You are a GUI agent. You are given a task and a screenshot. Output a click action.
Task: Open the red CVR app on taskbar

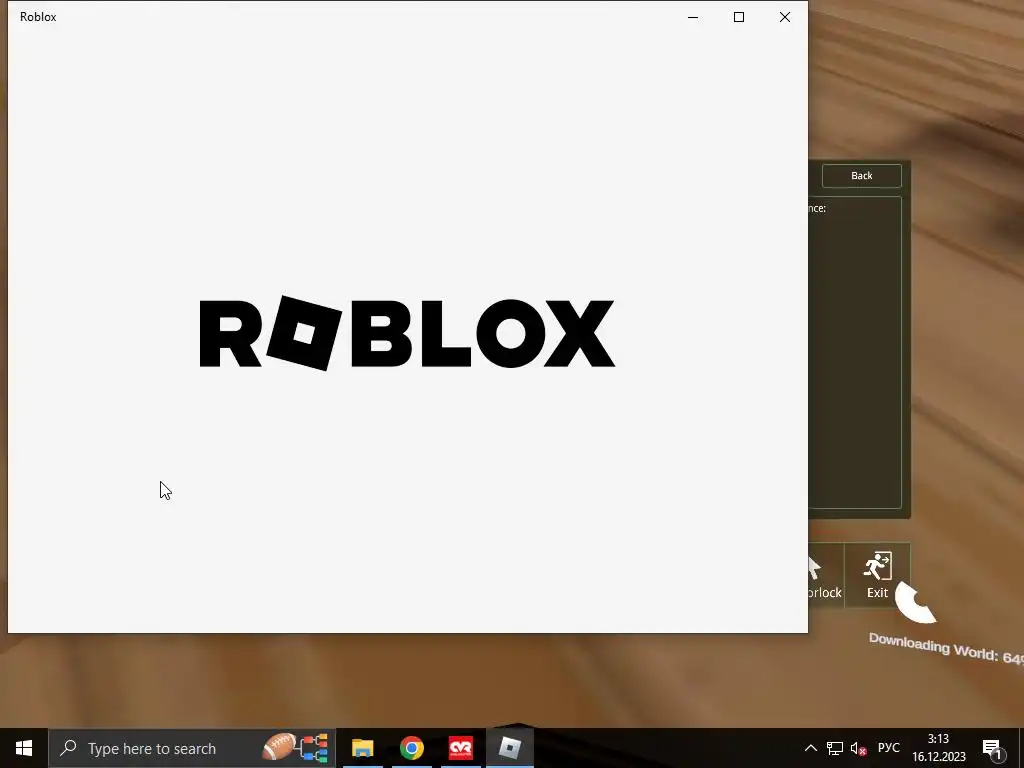pos(460,748)
